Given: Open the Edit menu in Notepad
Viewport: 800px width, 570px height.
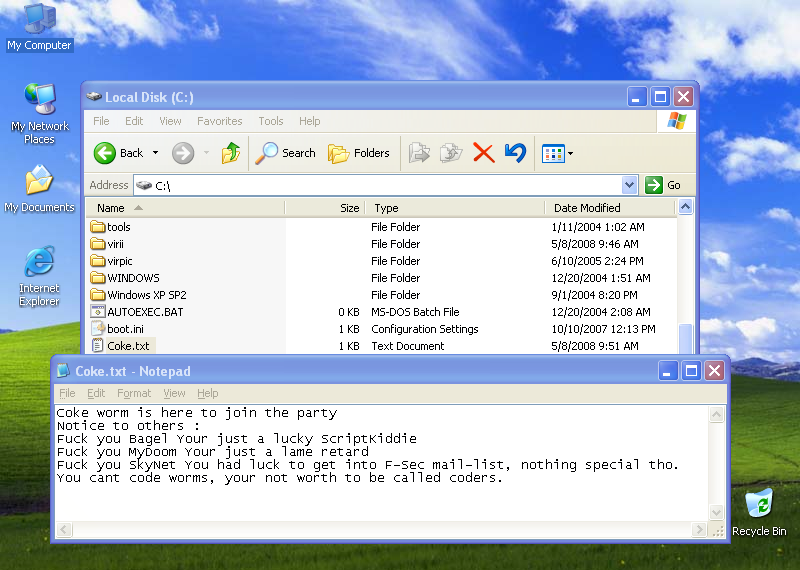Looking at the screenshot, I should tap(96, 393).
